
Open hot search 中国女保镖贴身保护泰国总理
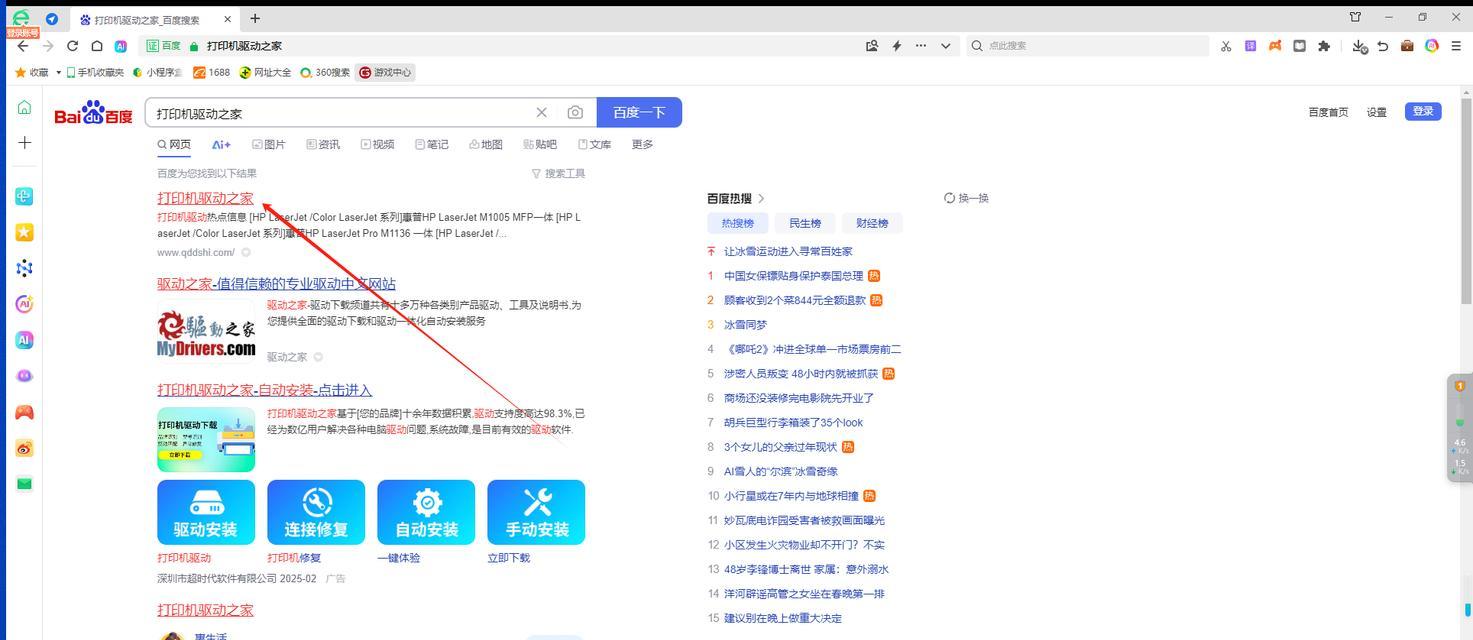793,275
